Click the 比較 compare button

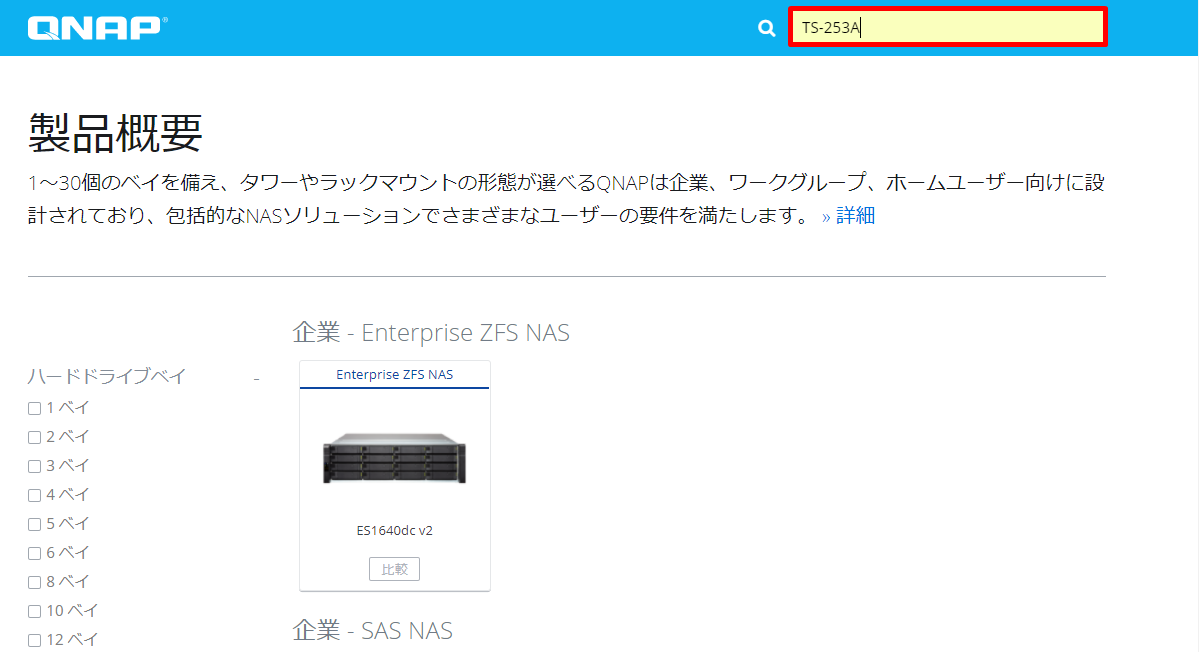tap(395, 569)
